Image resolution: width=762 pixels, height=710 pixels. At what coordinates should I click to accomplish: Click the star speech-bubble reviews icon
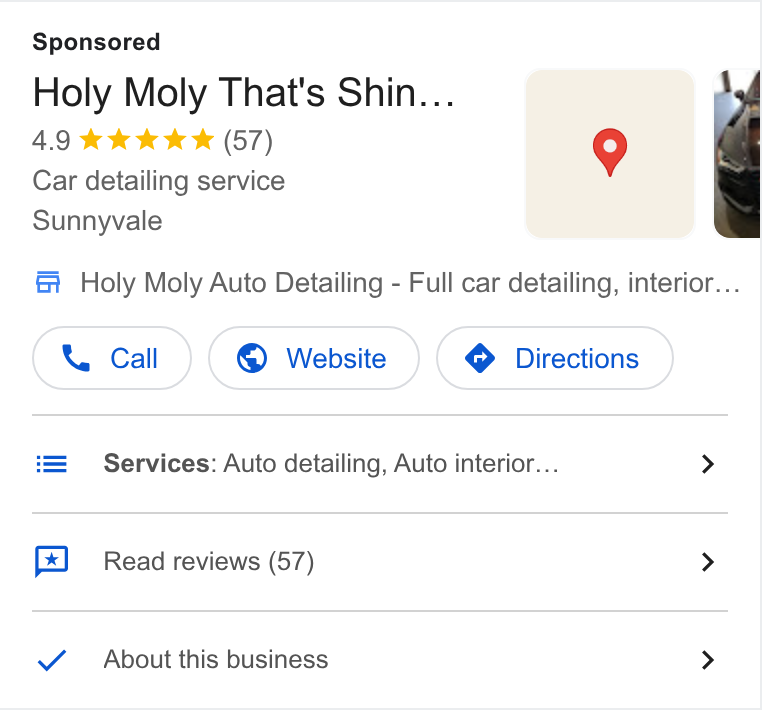click(52, 561)
